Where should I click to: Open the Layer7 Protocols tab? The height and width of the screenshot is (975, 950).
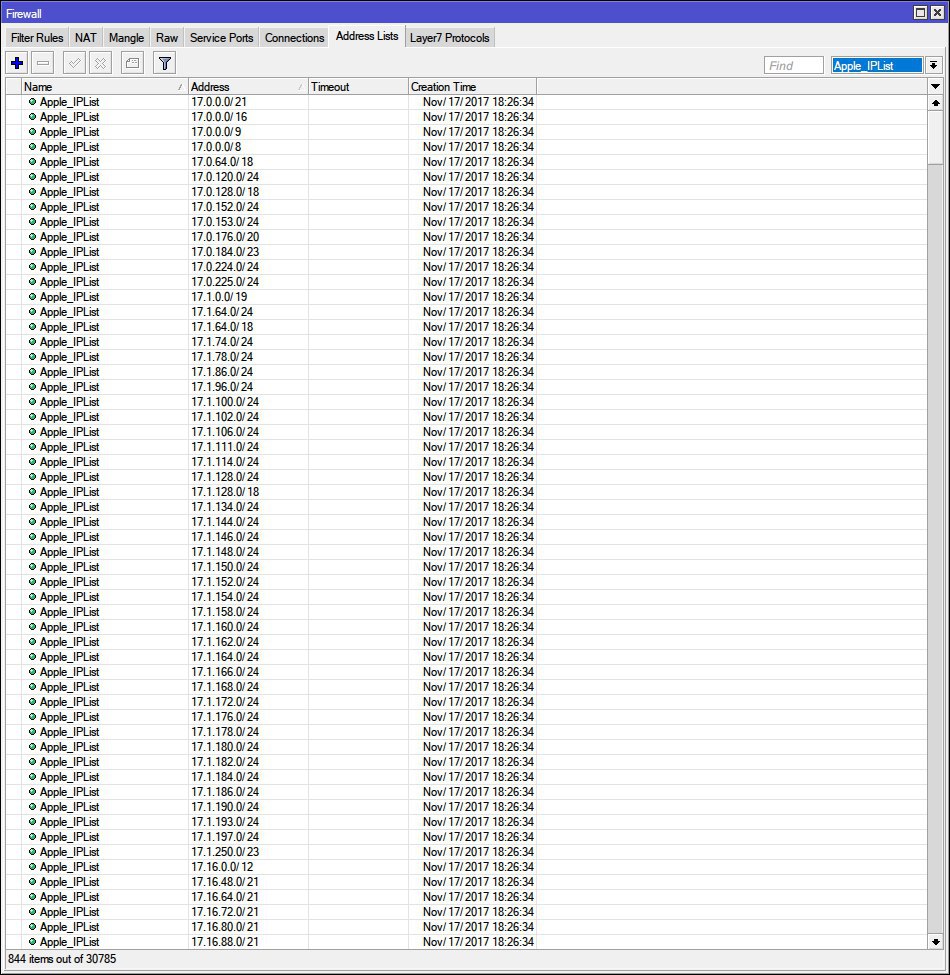click(x=450, y=37)
